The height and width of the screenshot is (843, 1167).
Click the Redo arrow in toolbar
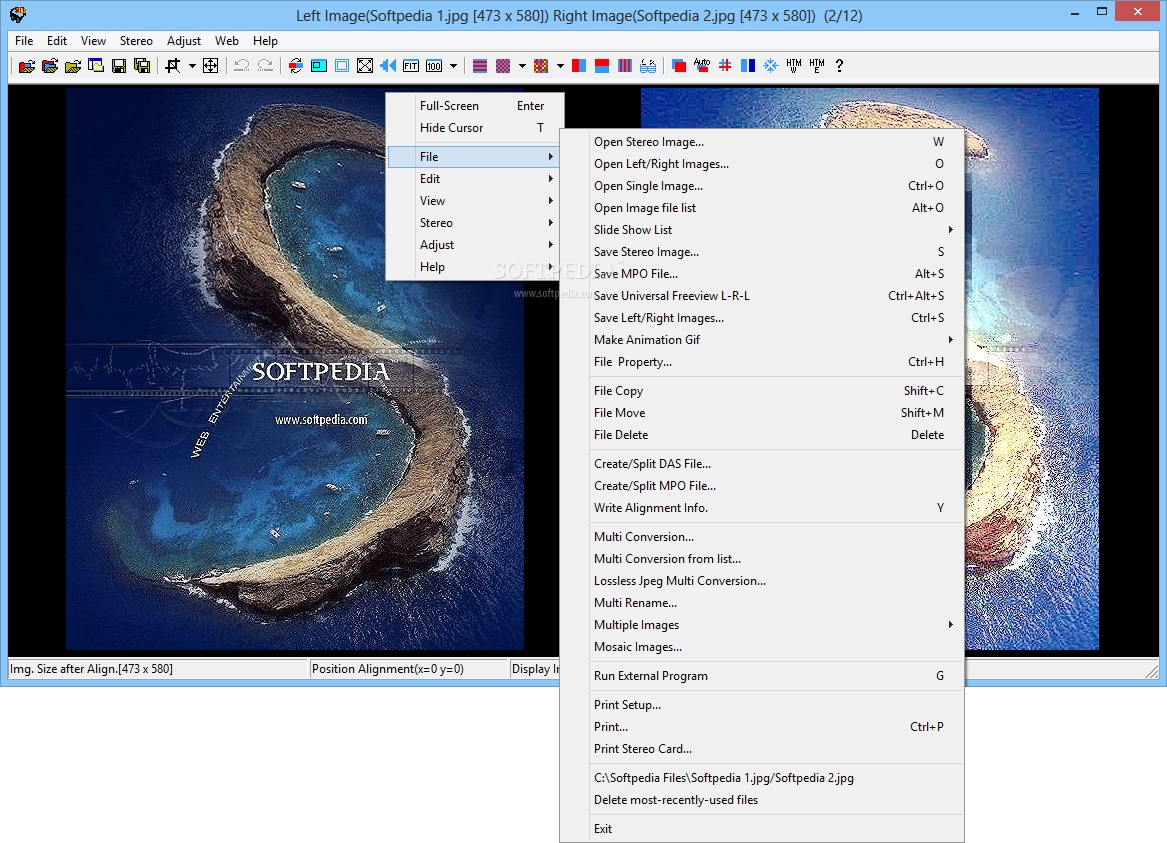[265, 65]
